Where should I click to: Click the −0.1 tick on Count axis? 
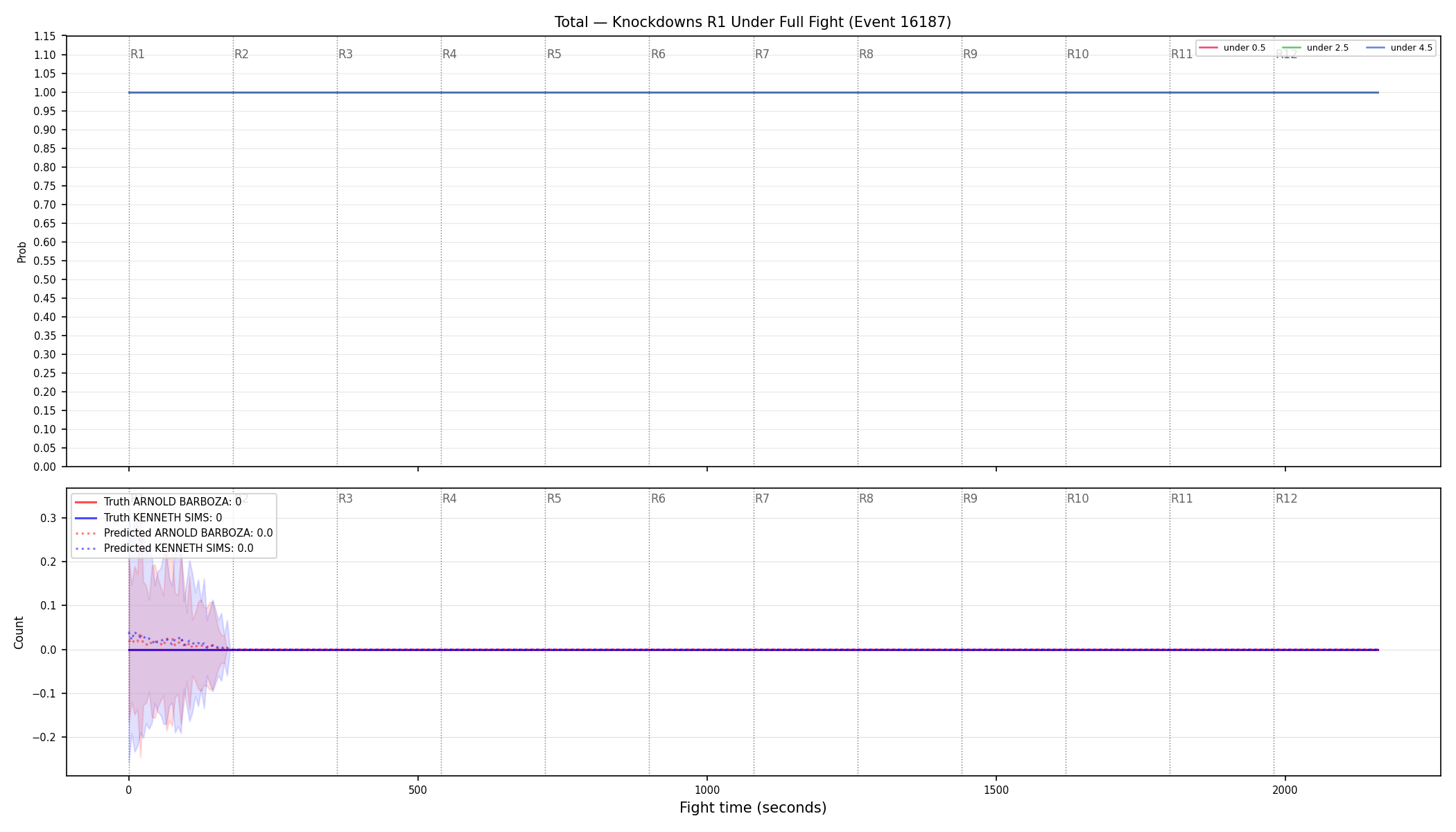tap(44, 693)
